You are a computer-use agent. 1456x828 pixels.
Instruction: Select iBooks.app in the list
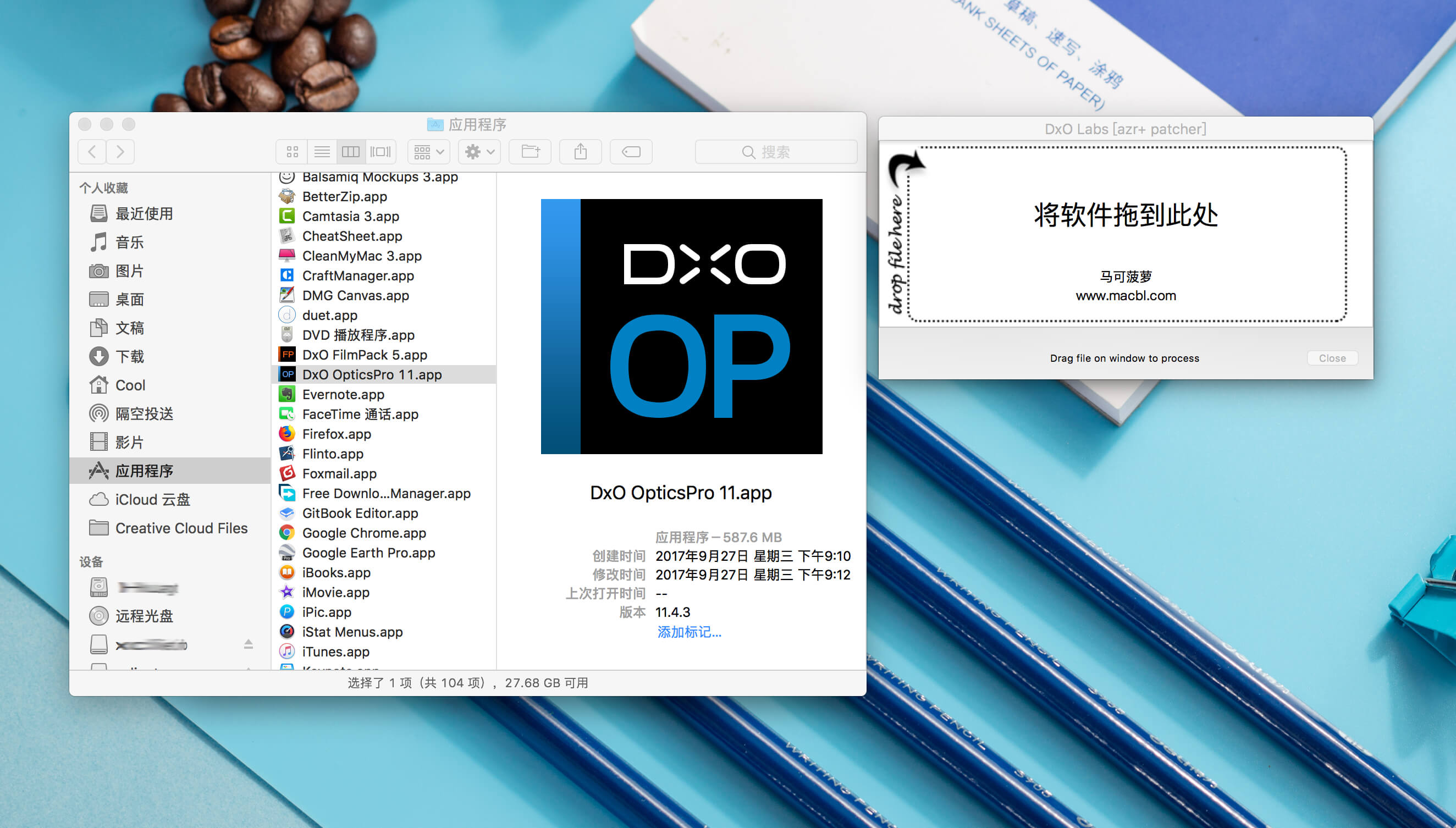pos(384,573)
